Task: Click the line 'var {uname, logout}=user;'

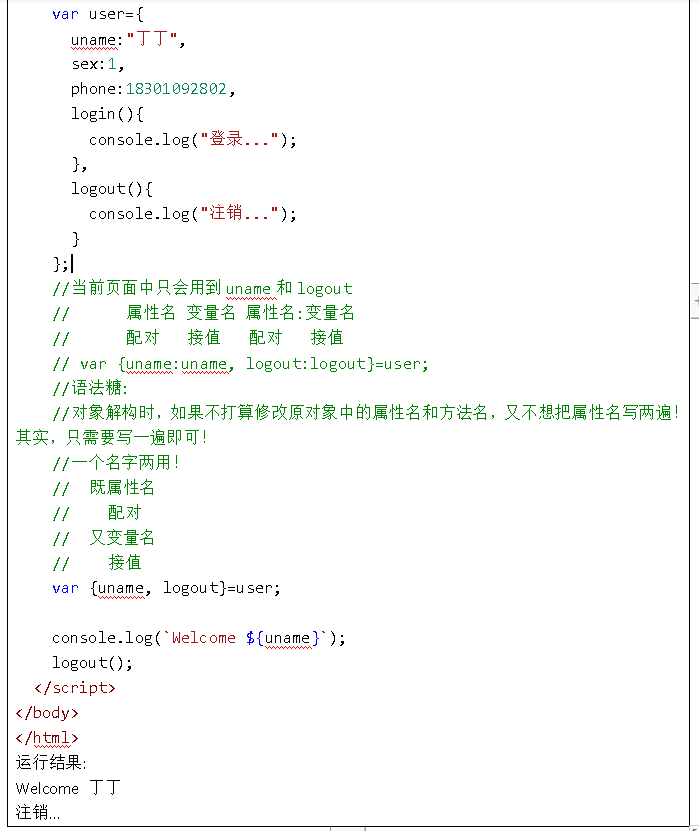Action: (166, 588)
